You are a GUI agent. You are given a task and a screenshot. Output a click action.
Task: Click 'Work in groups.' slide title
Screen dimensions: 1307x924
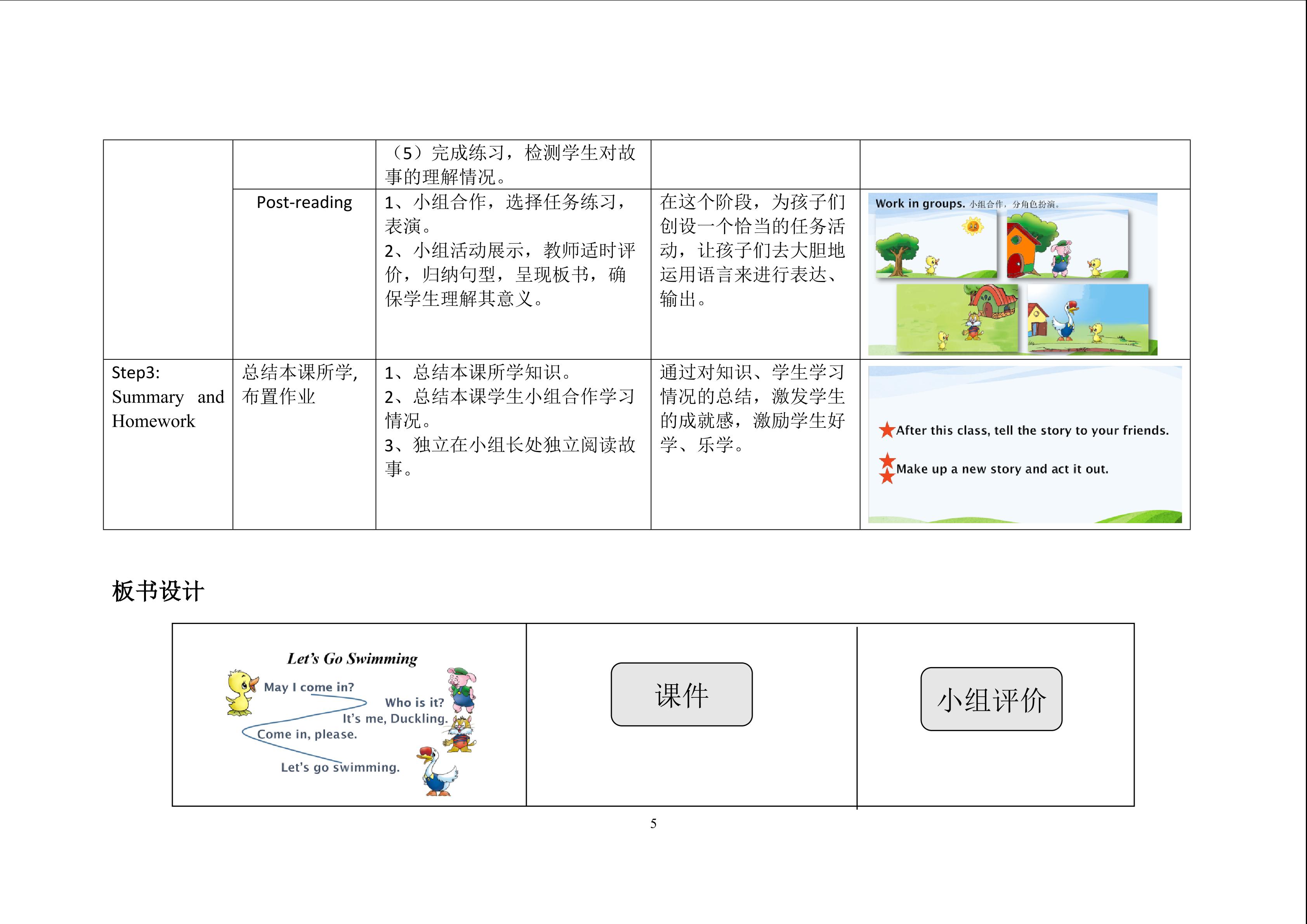[920, 204]
